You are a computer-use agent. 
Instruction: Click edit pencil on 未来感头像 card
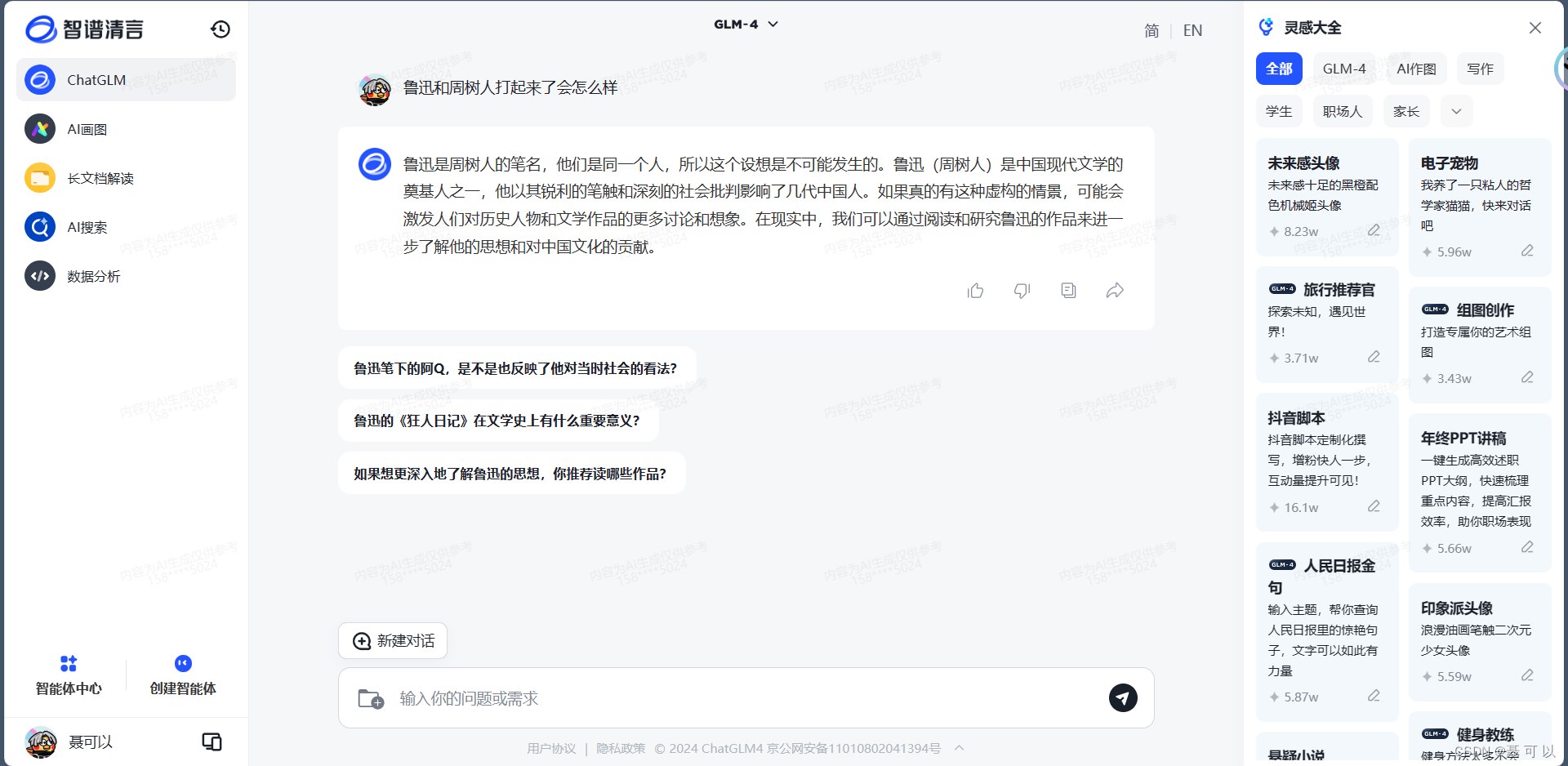click(x=1374, y=230)
